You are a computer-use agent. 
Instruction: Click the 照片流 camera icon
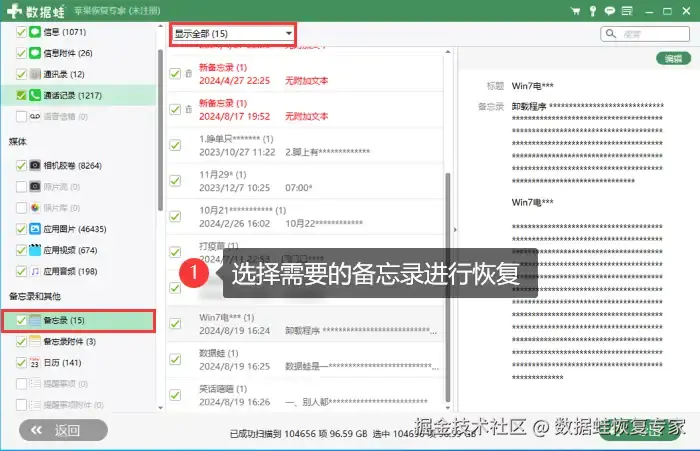35,186
